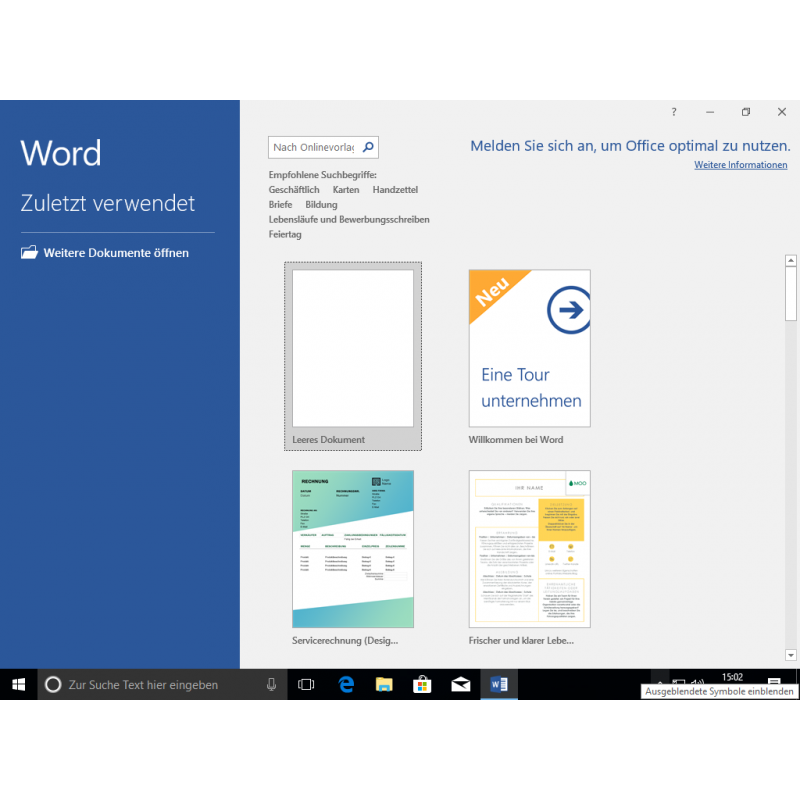Click the Weitere Informationen link
The width and height of the screenshot is (800, 800).
pyautogui.click(x=741, y=165)
